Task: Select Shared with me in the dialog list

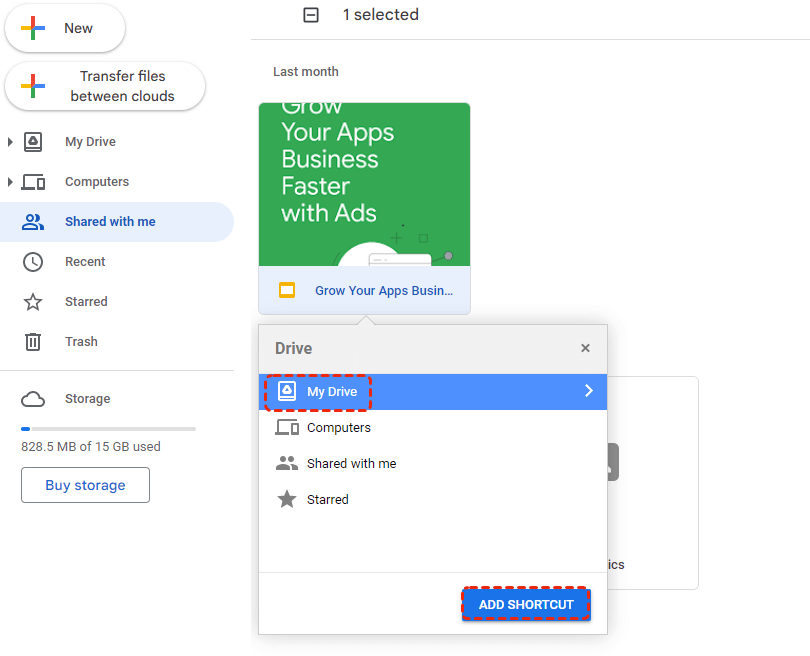Action: (433, 464)
